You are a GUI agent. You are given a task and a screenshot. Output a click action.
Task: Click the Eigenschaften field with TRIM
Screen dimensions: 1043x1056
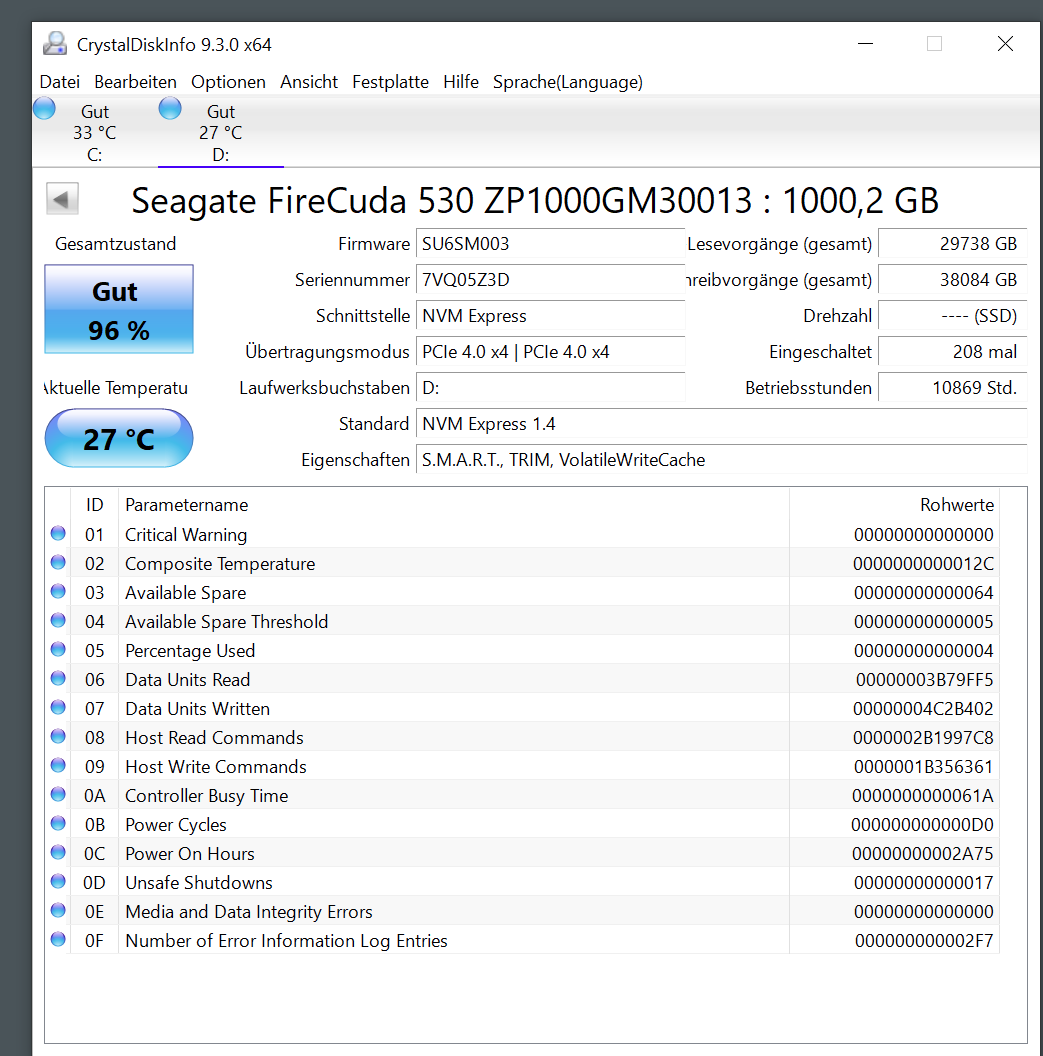click(721, 460)
